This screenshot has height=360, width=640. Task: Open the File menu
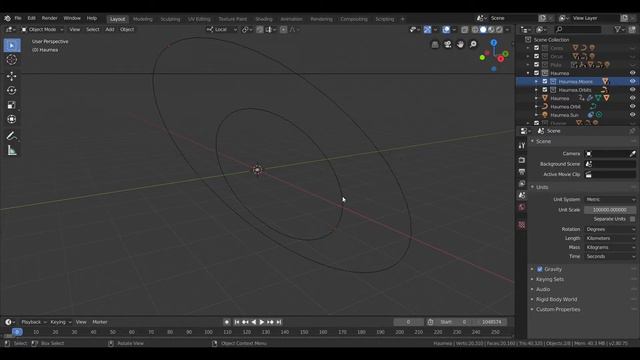click(18, 18)
